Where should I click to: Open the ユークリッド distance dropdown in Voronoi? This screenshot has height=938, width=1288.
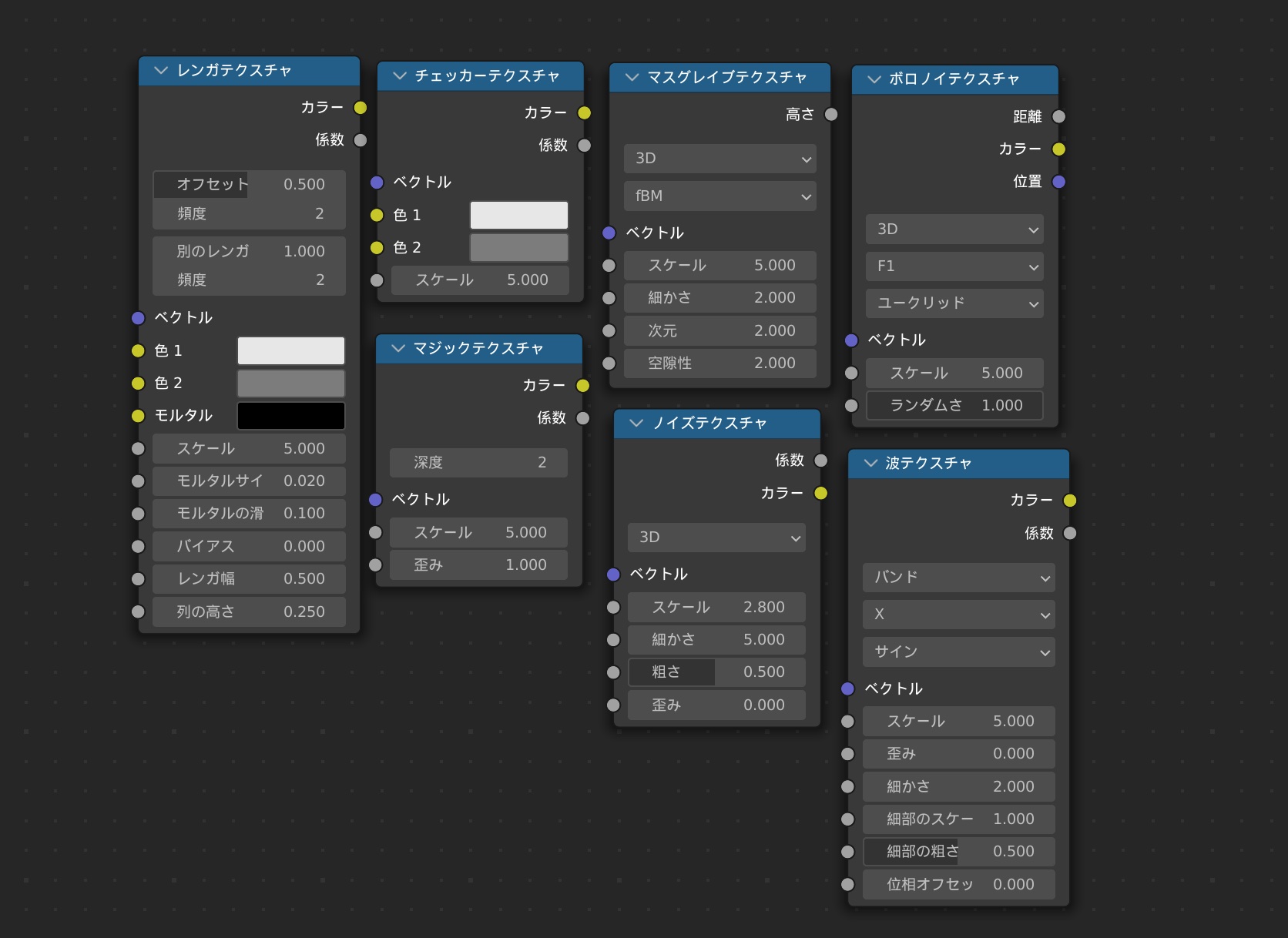(x=954, y=303)
